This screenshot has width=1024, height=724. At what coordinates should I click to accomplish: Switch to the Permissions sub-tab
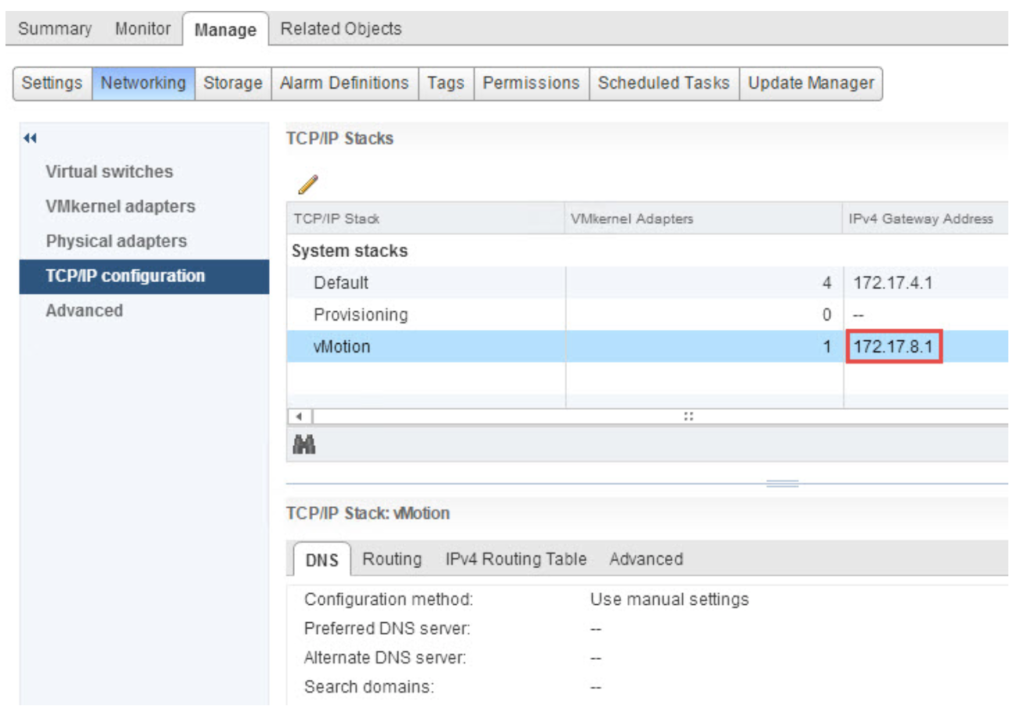(x=531, y=83)
